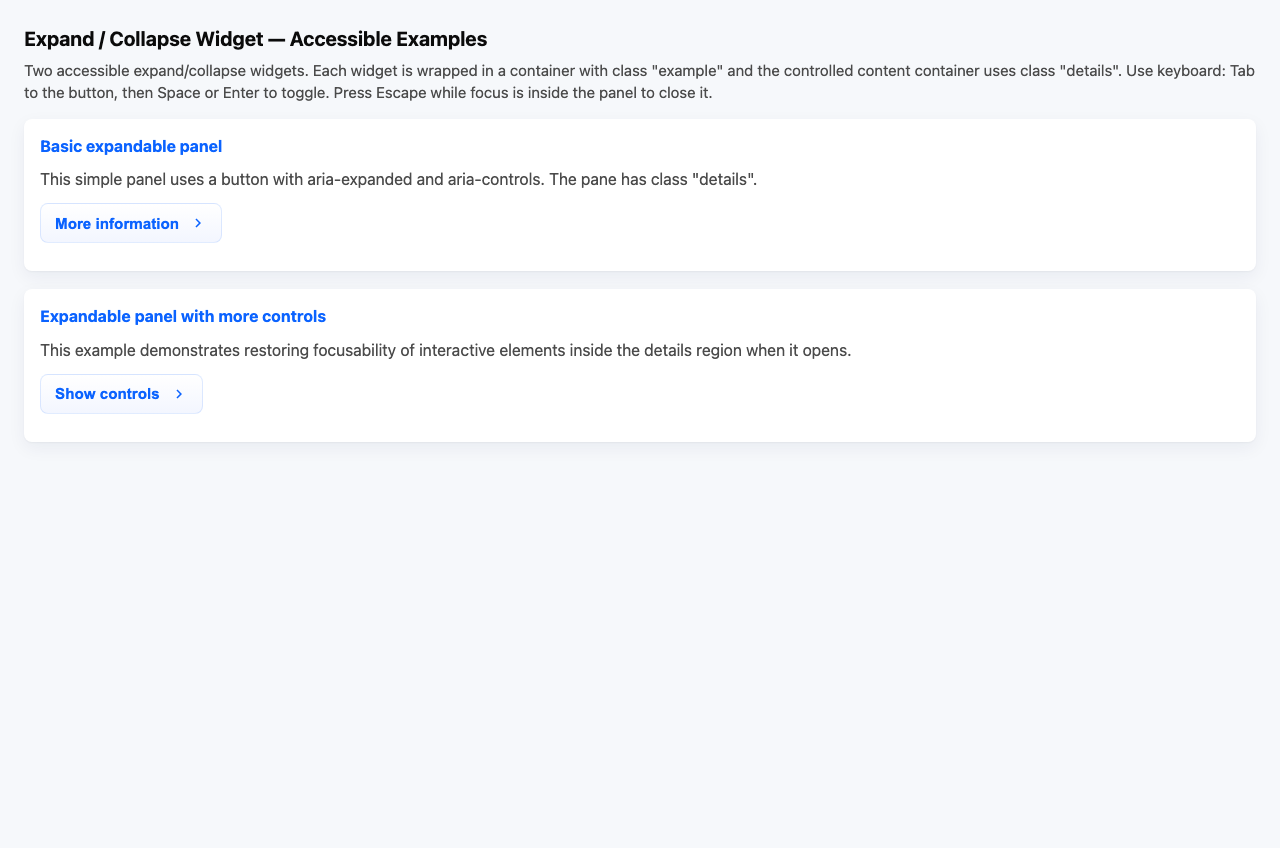Click the Basic expandable panel heading
Screen dimensions: 1280x848
130,146
